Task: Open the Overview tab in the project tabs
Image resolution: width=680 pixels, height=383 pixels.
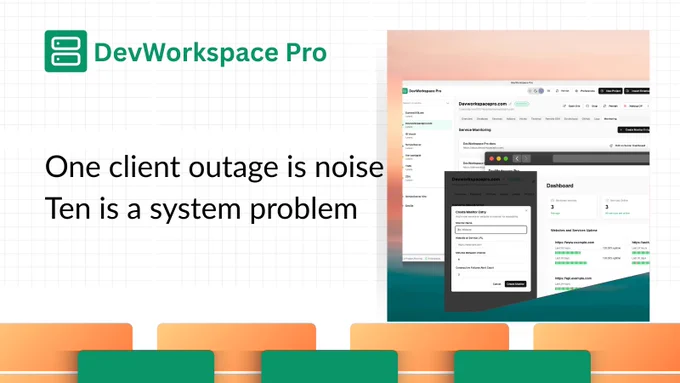Action: (x=467, y=119)
